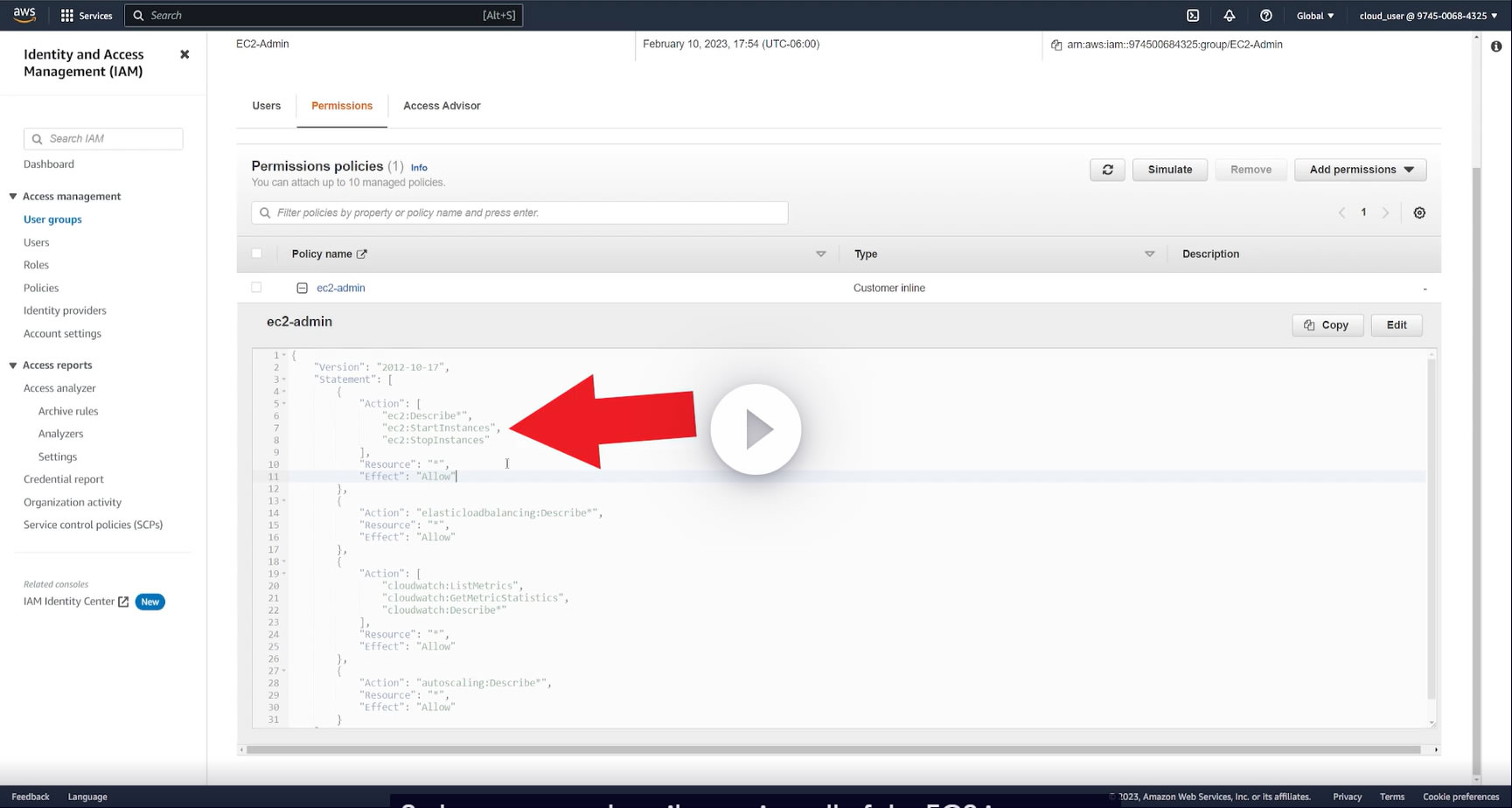
Task: Open Cookie preferences in footer
Action: (1460, 797)
